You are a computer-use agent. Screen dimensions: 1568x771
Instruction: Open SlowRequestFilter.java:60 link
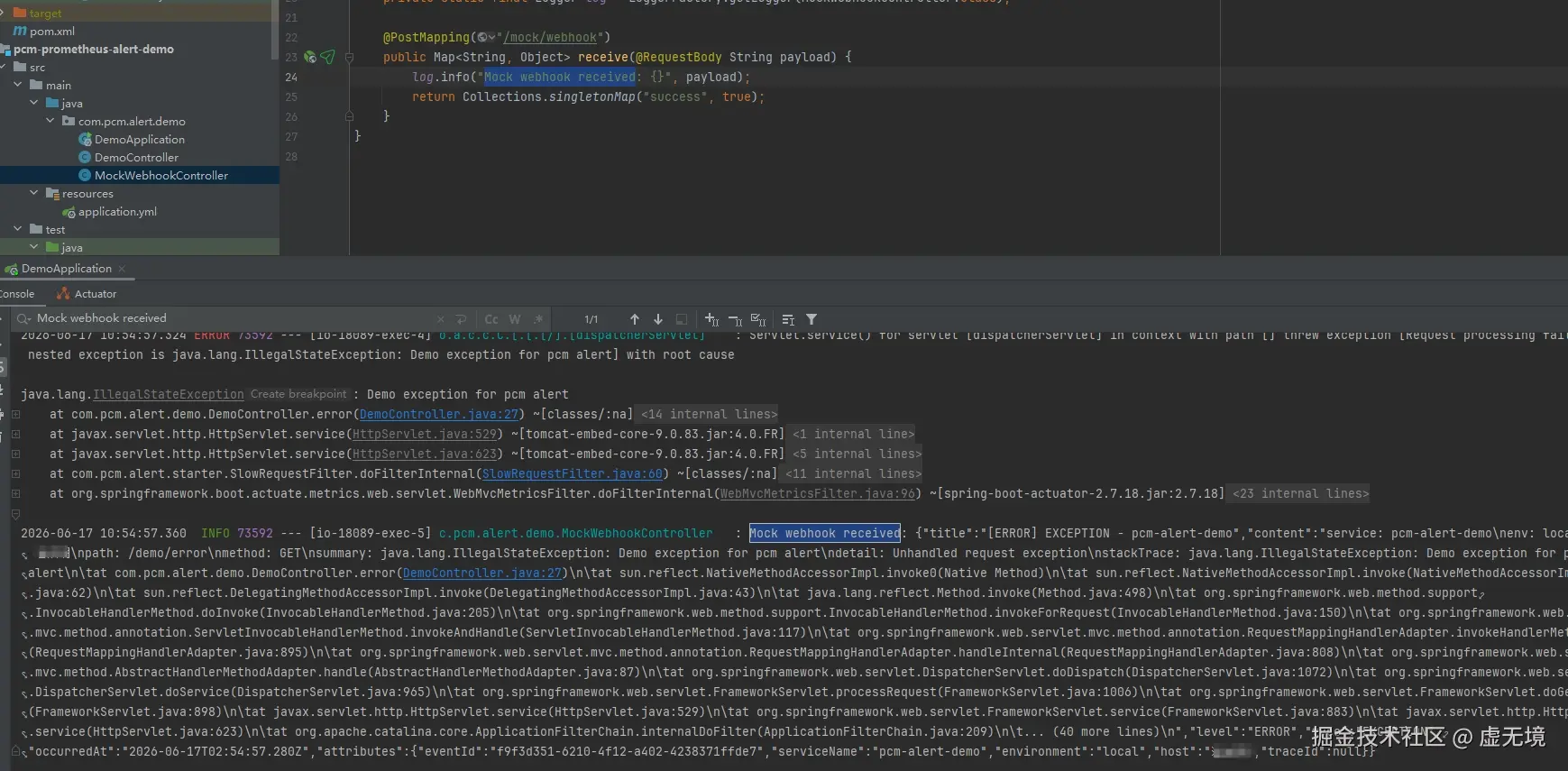pos(573,473)
